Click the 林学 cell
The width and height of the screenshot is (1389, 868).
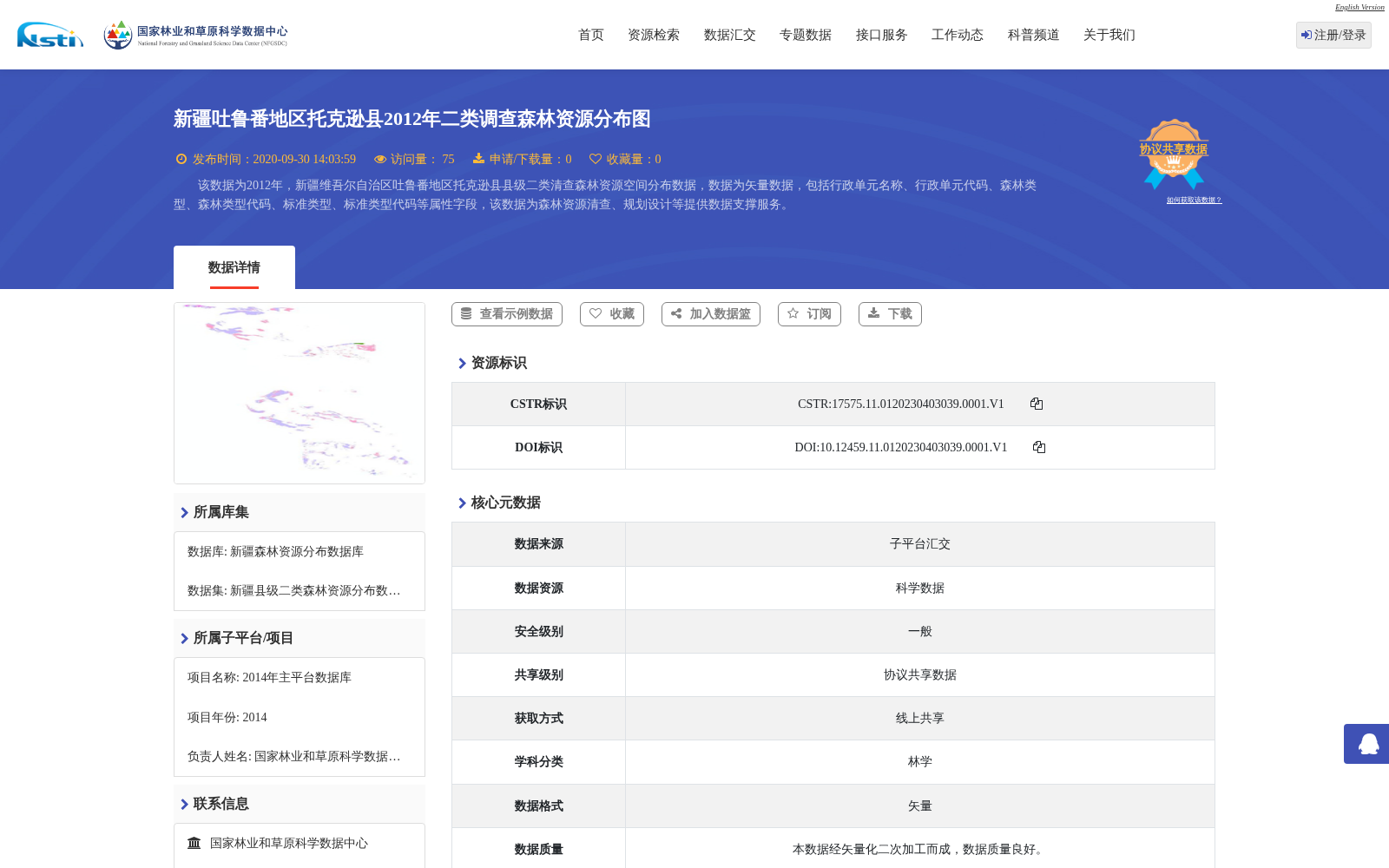pyautogui.click(x=920, y=761)
